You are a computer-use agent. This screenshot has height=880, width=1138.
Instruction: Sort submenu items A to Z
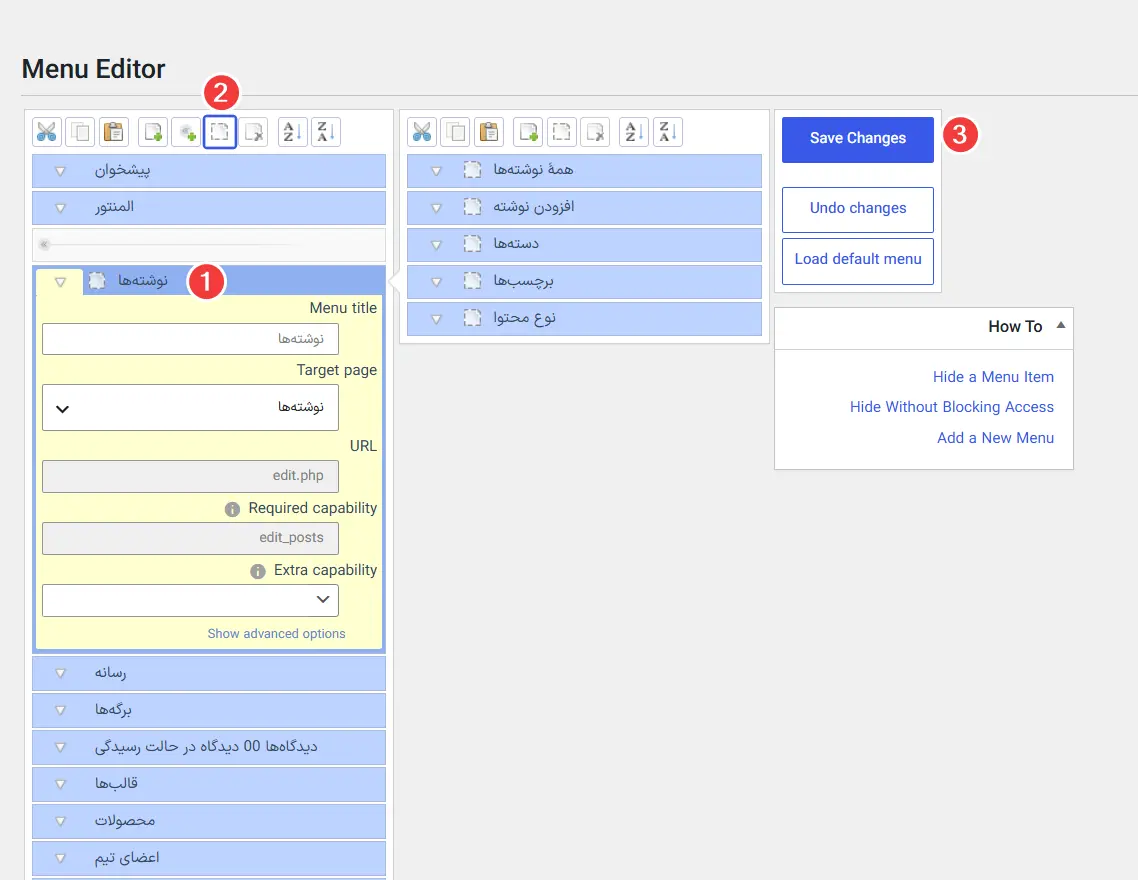pos(634,132)
